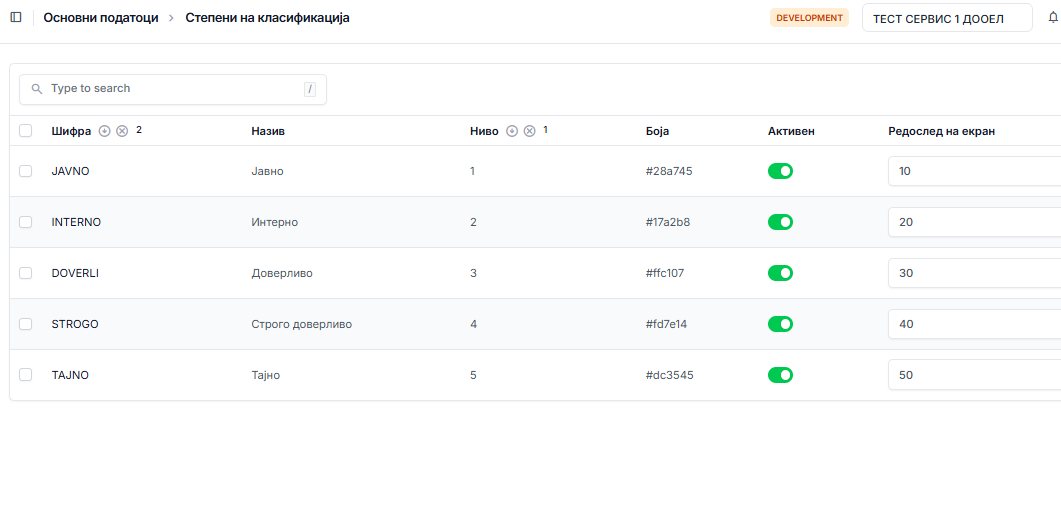Image resolution: width=1061 pixels, height=510 pixels.
Task: Sort by the Активен column header
Action: point(791,131)
